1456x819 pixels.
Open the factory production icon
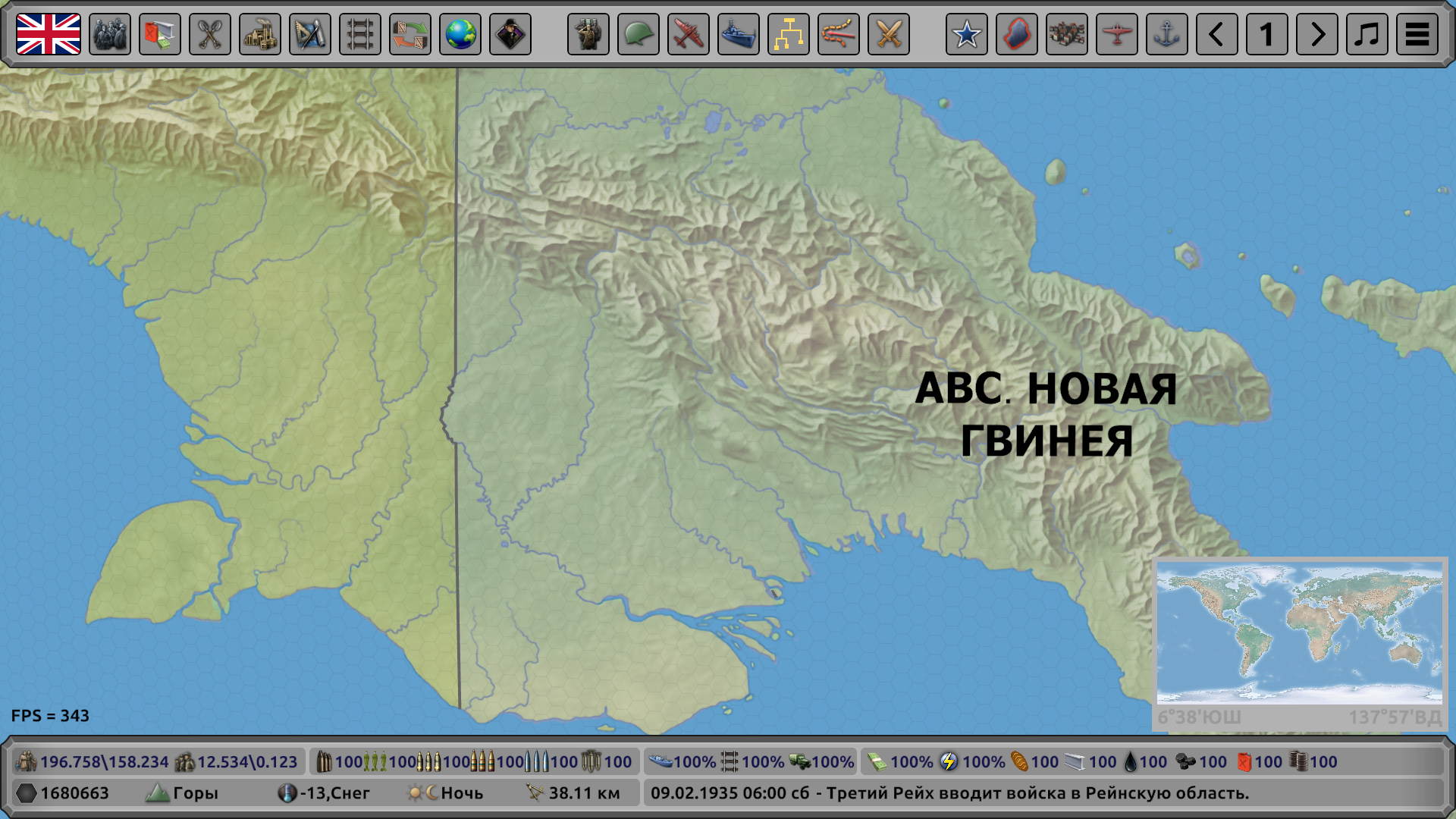pos(260,34)
